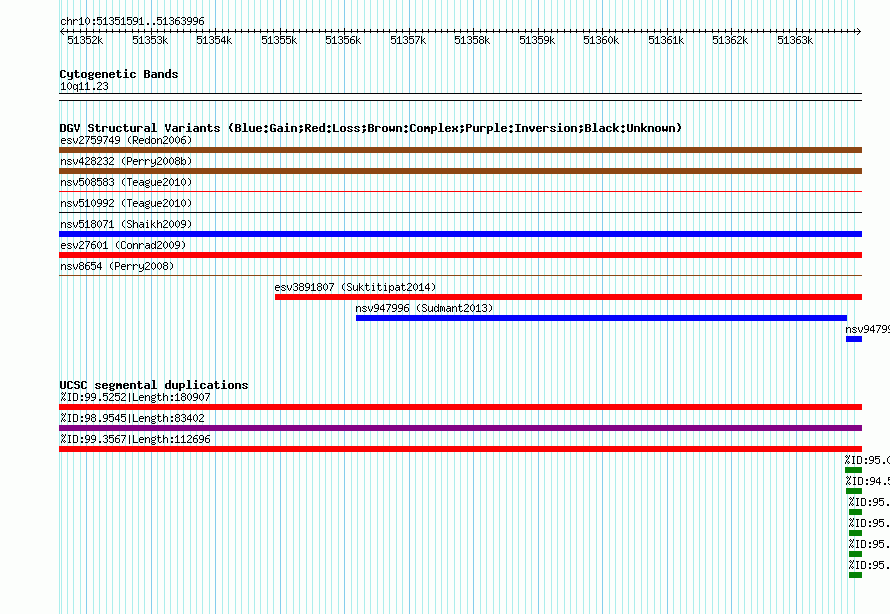890x614 pixels.
Task: Select the red bar under %ID:99.5252
Action: click(460, 407)
